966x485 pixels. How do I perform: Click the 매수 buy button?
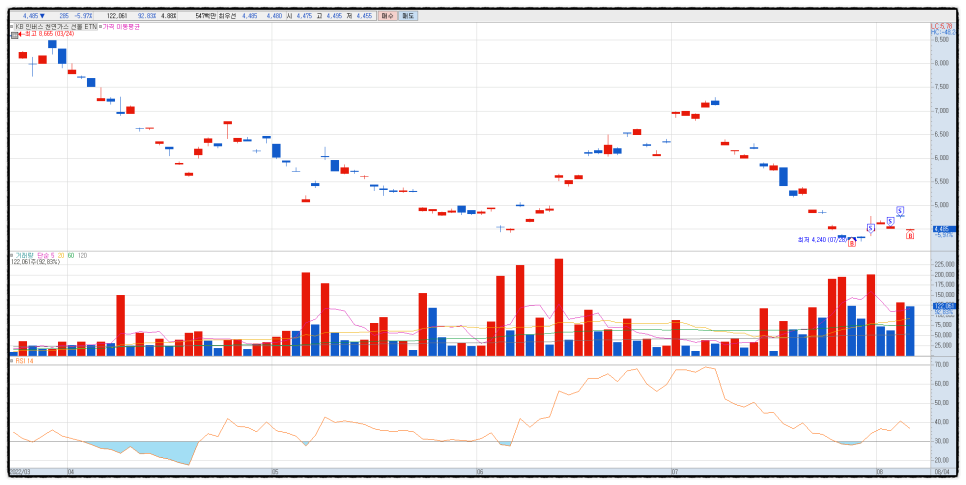click(x=387, y=16)
